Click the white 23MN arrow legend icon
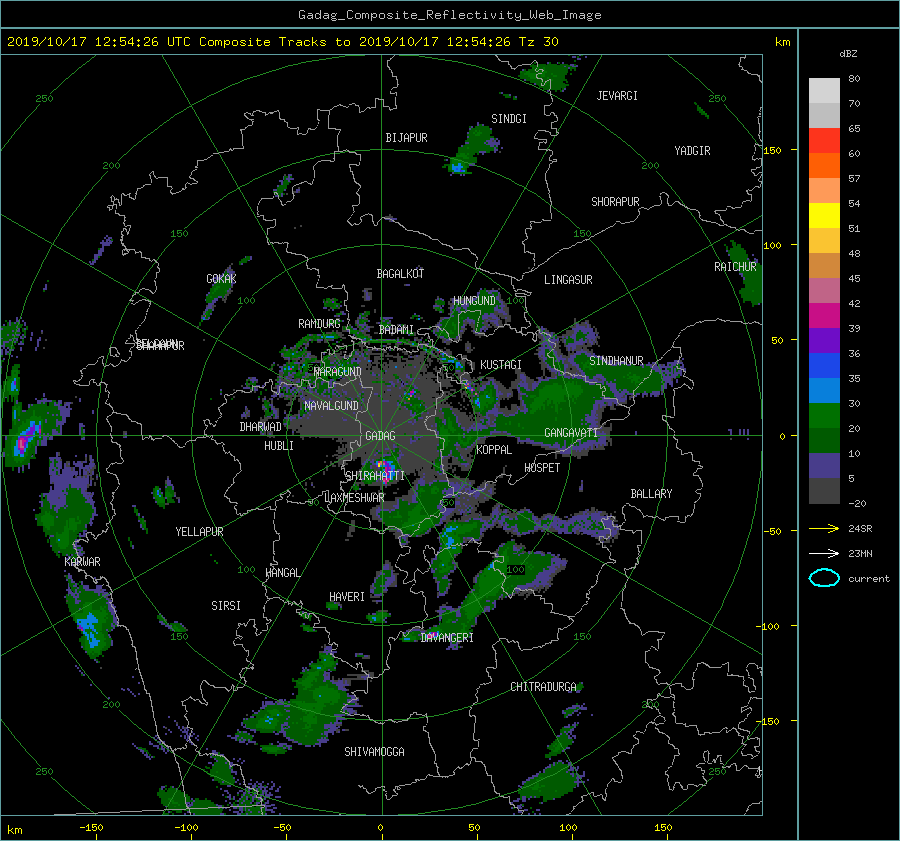This screenshot has width=900, height=841. (824, 553)
